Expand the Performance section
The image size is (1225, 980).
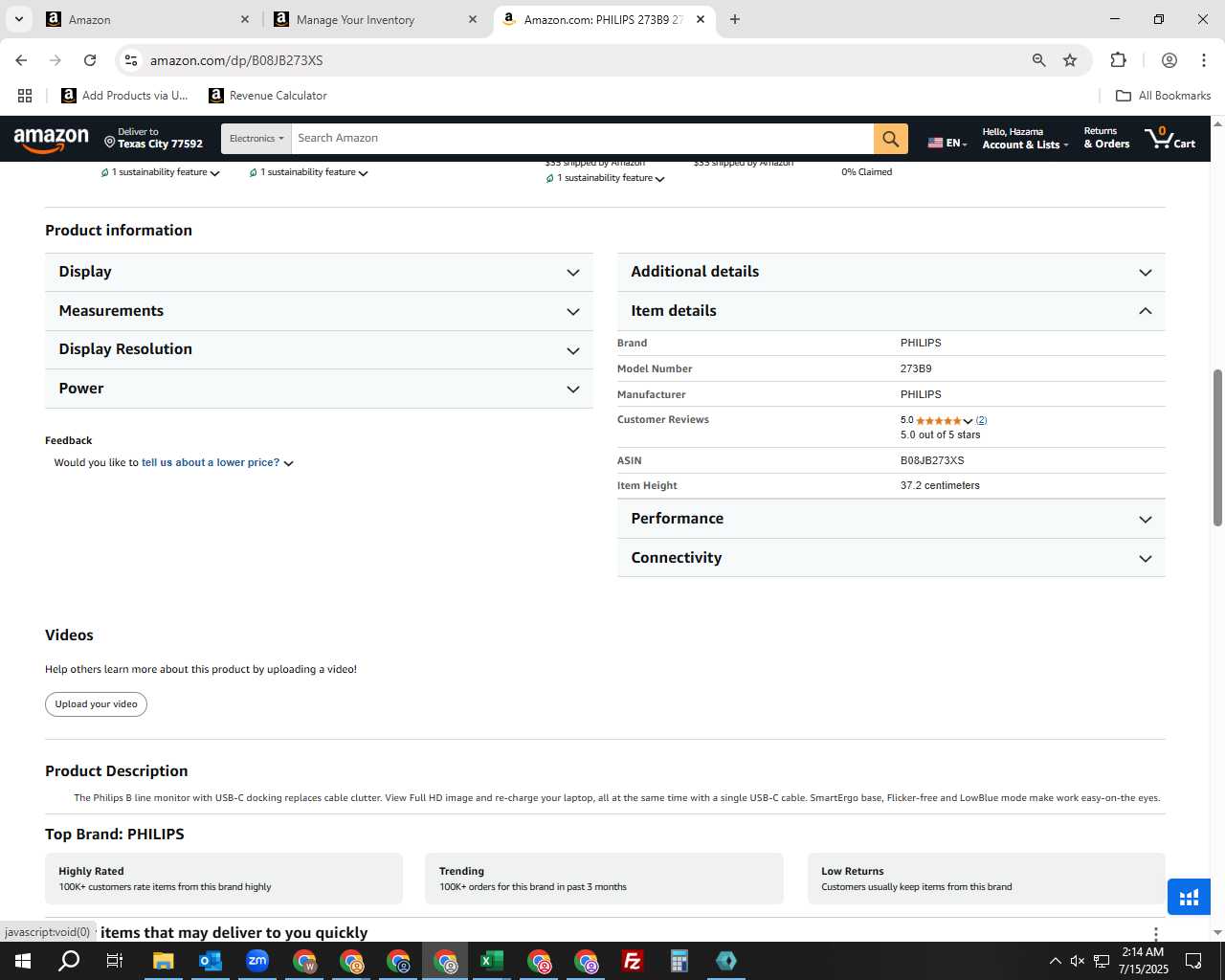891,519
